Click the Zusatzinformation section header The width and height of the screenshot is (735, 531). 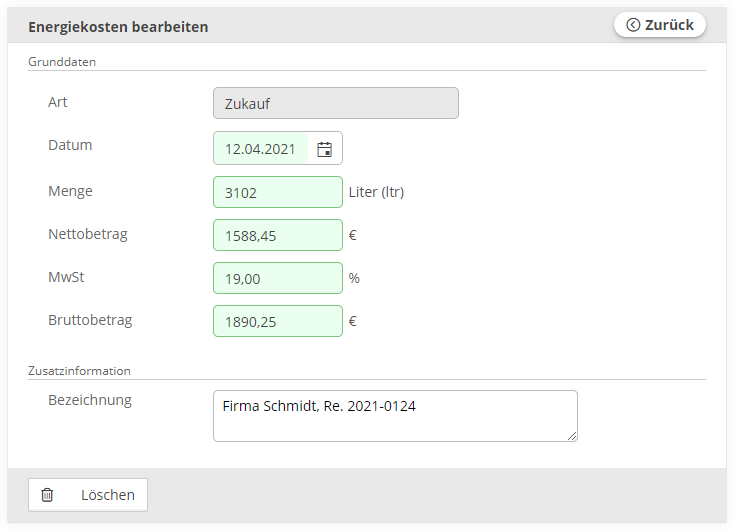[79, 371]
